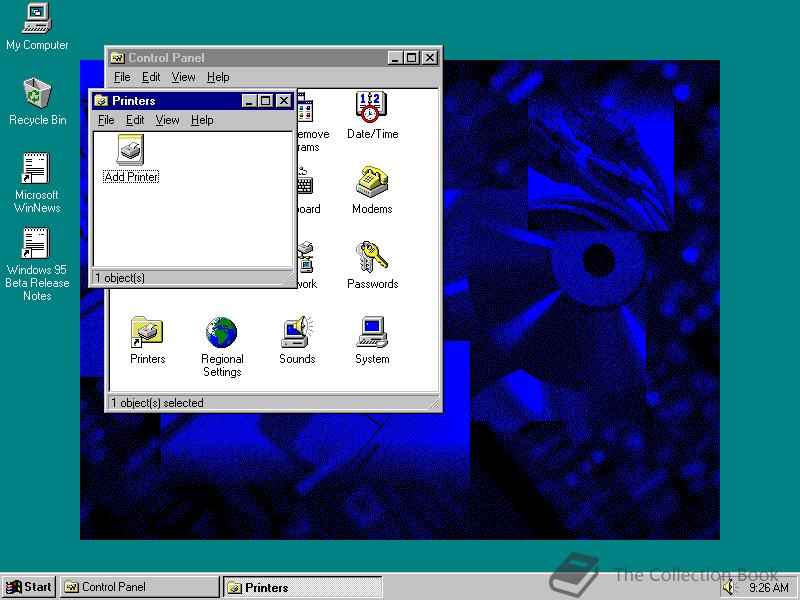Open the Modems icon in Control Panel
800x600 pixels.
(372, 182)
